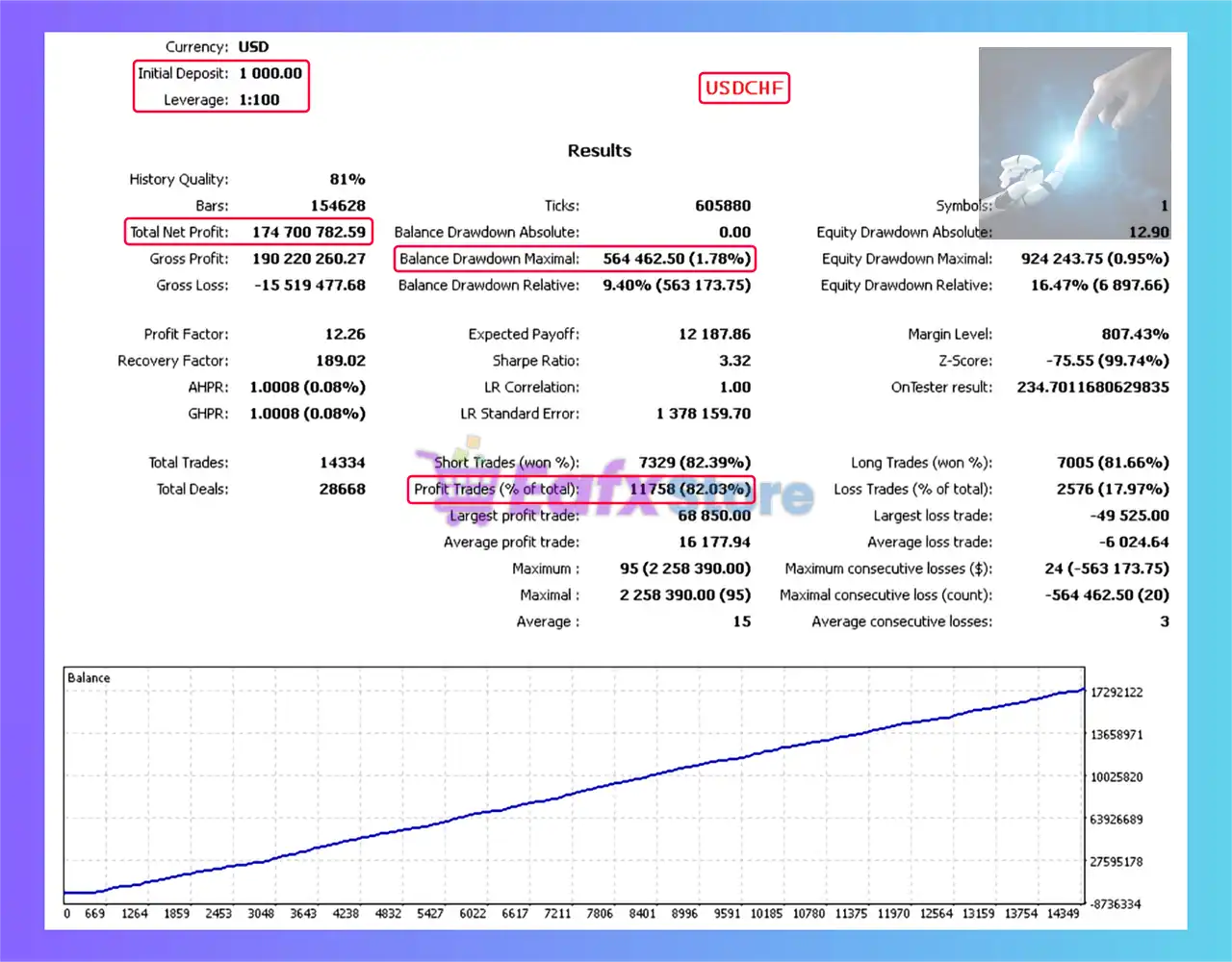
Task: Click Long Trades value 7005 (81.66%)
Action: (1114, 462)
